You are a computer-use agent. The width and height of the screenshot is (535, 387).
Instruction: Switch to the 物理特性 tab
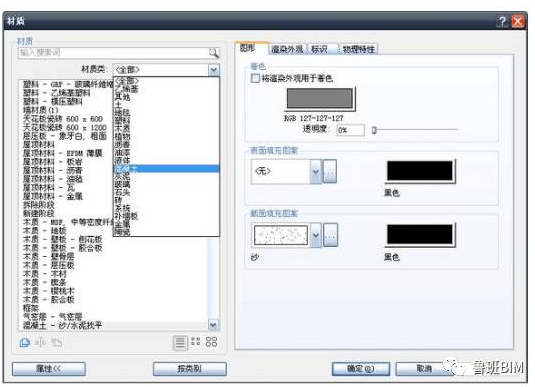pyautogui.click(x=359, y=49)
